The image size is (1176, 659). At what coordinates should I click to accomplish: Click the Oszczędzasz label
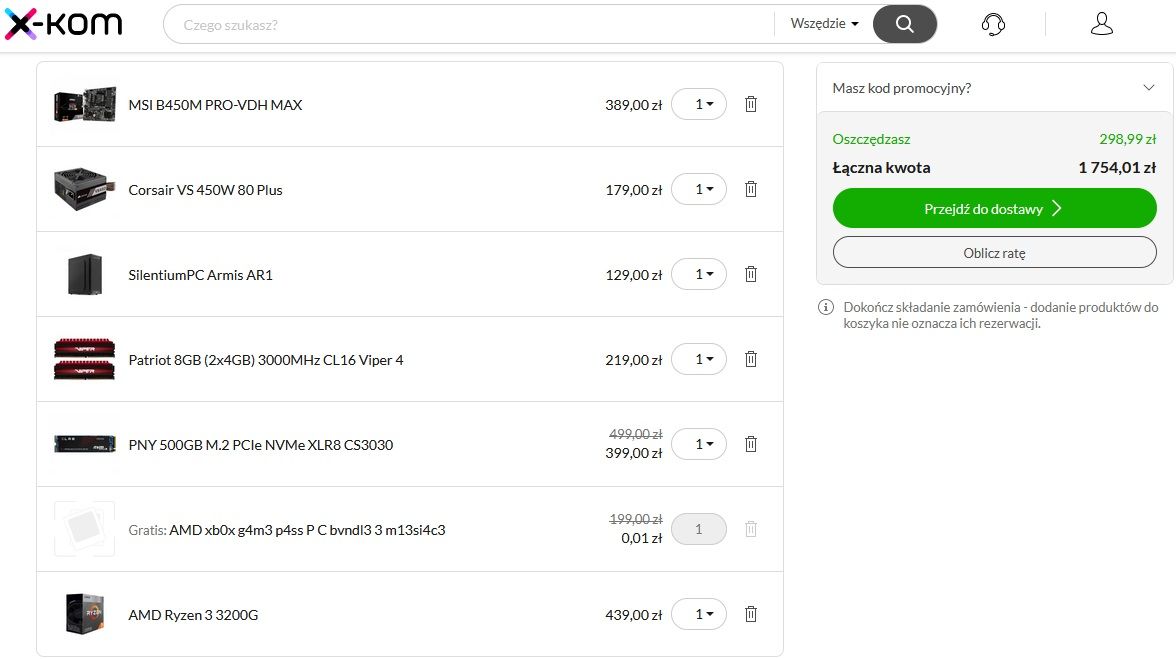pos(872,139)
